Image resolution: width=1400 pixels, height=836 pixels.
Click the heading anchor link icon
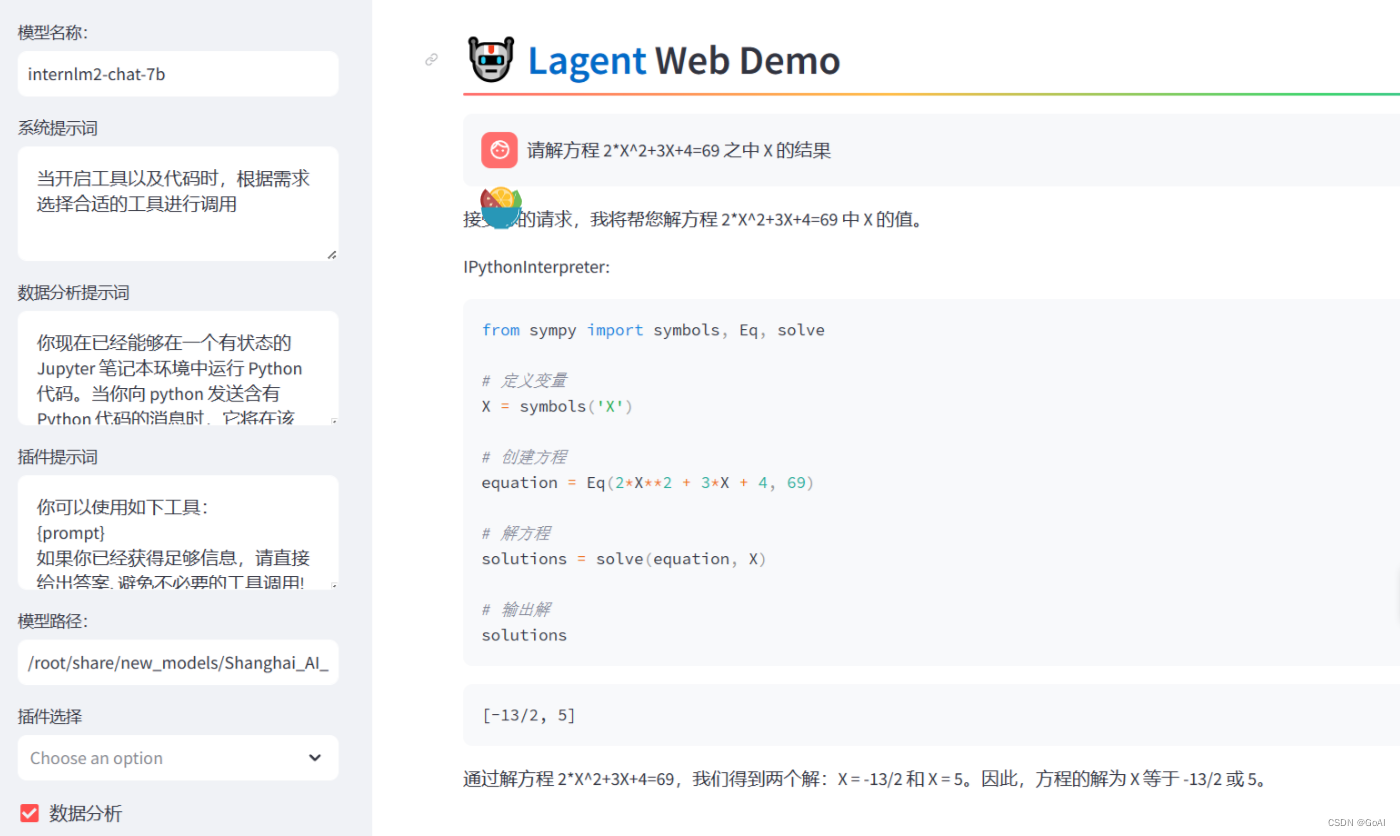click(x=432, y=60)
